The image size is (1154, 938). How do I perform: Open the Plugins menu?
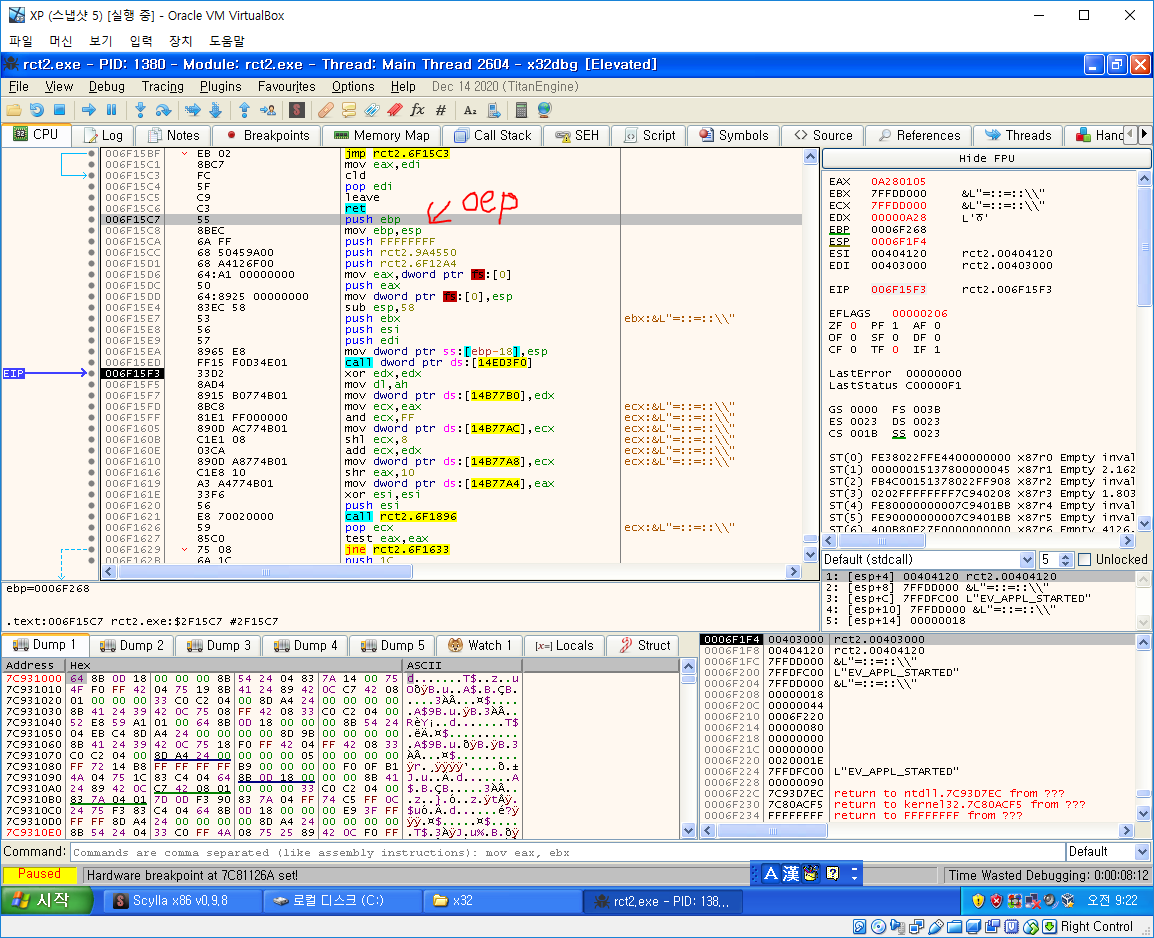pyautogui.click(x=220, y=87)
